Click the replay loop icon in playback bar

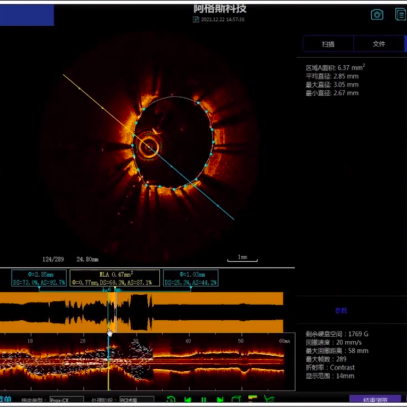171,400
